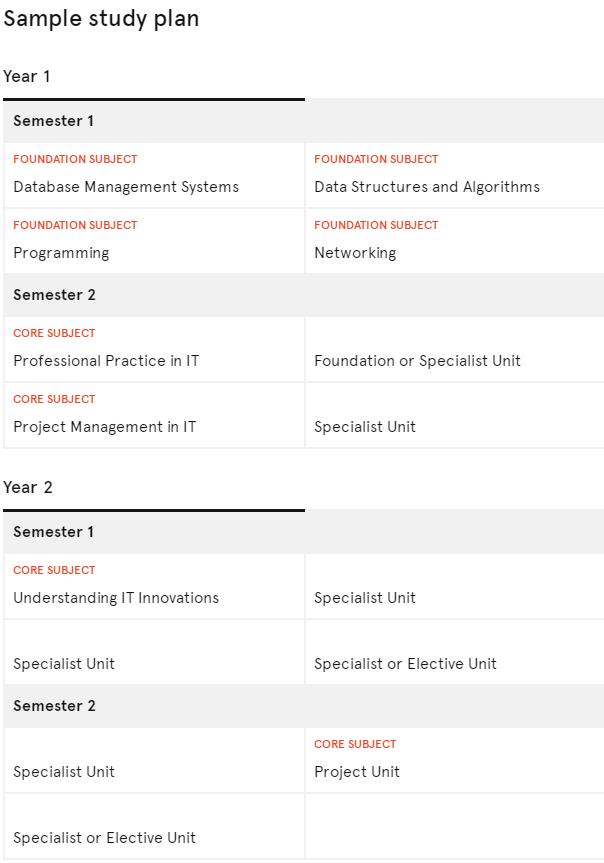Image resolution: width=604 pixels, height=863 pixels.
Task: Select Specialist Unit next to Project Unit
Action: [64, 772]
